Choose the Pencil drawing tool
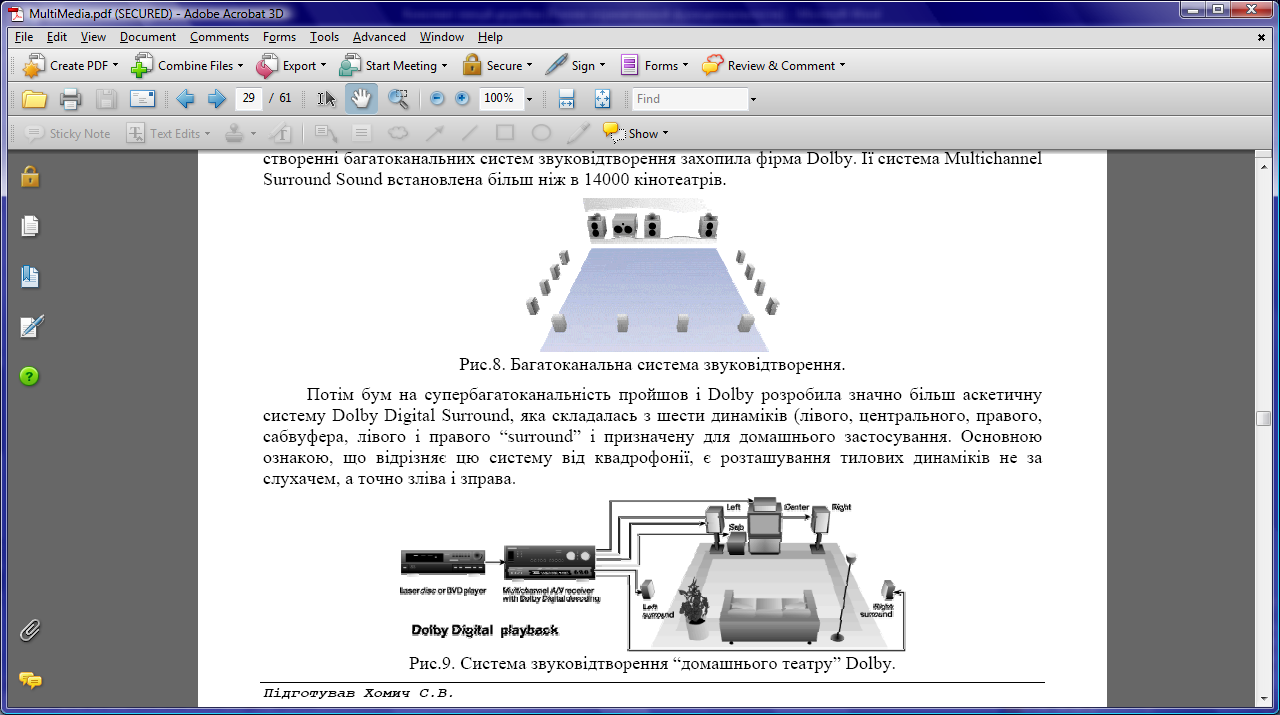This screenshot has width=1280, height=715. 578,133
